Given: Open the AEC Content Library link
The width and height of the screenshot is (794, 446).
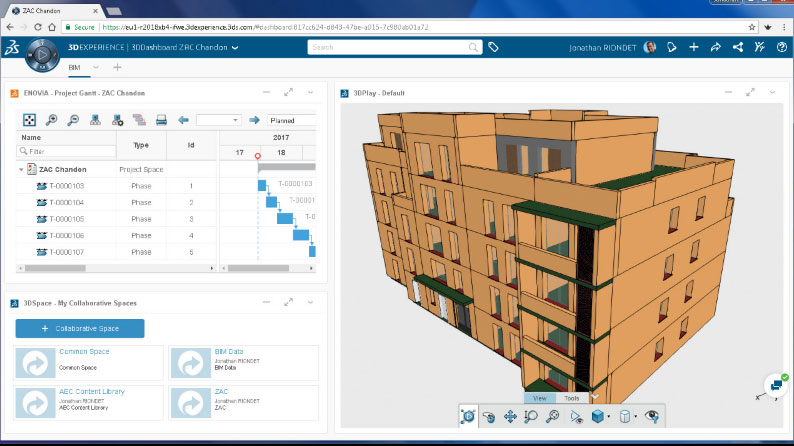Looking at the screenshot, I should [x=92, y=391].
